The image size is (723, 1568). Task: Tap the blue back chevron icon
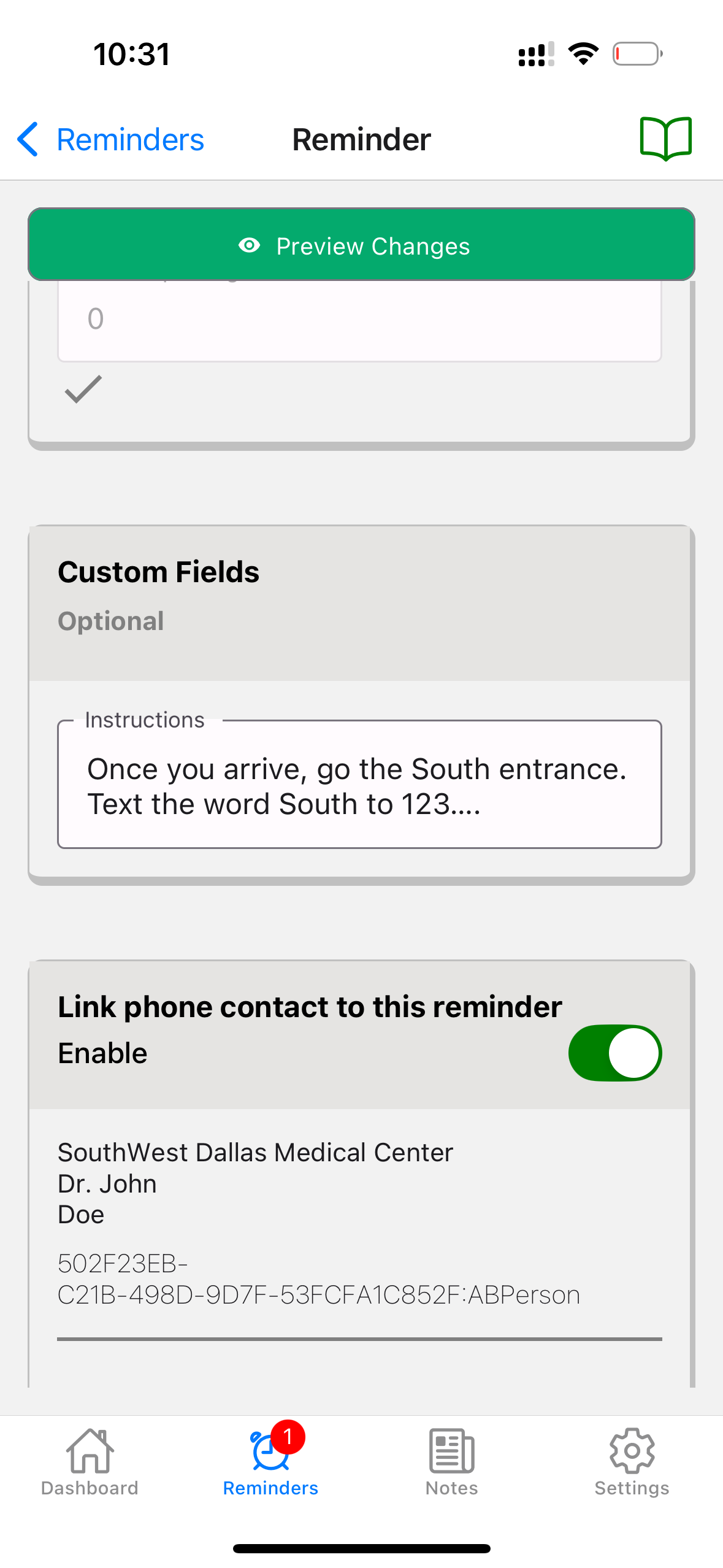tap(28, 139)
